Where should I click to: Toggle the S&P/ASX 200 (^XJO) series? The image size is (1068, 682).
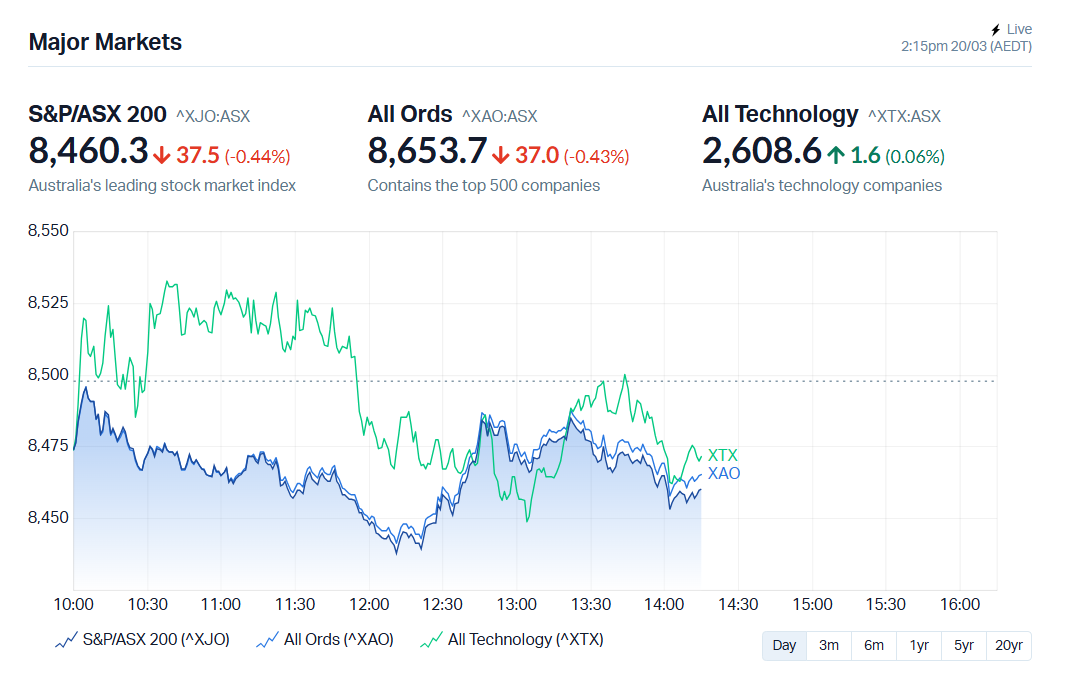[156, 640]
